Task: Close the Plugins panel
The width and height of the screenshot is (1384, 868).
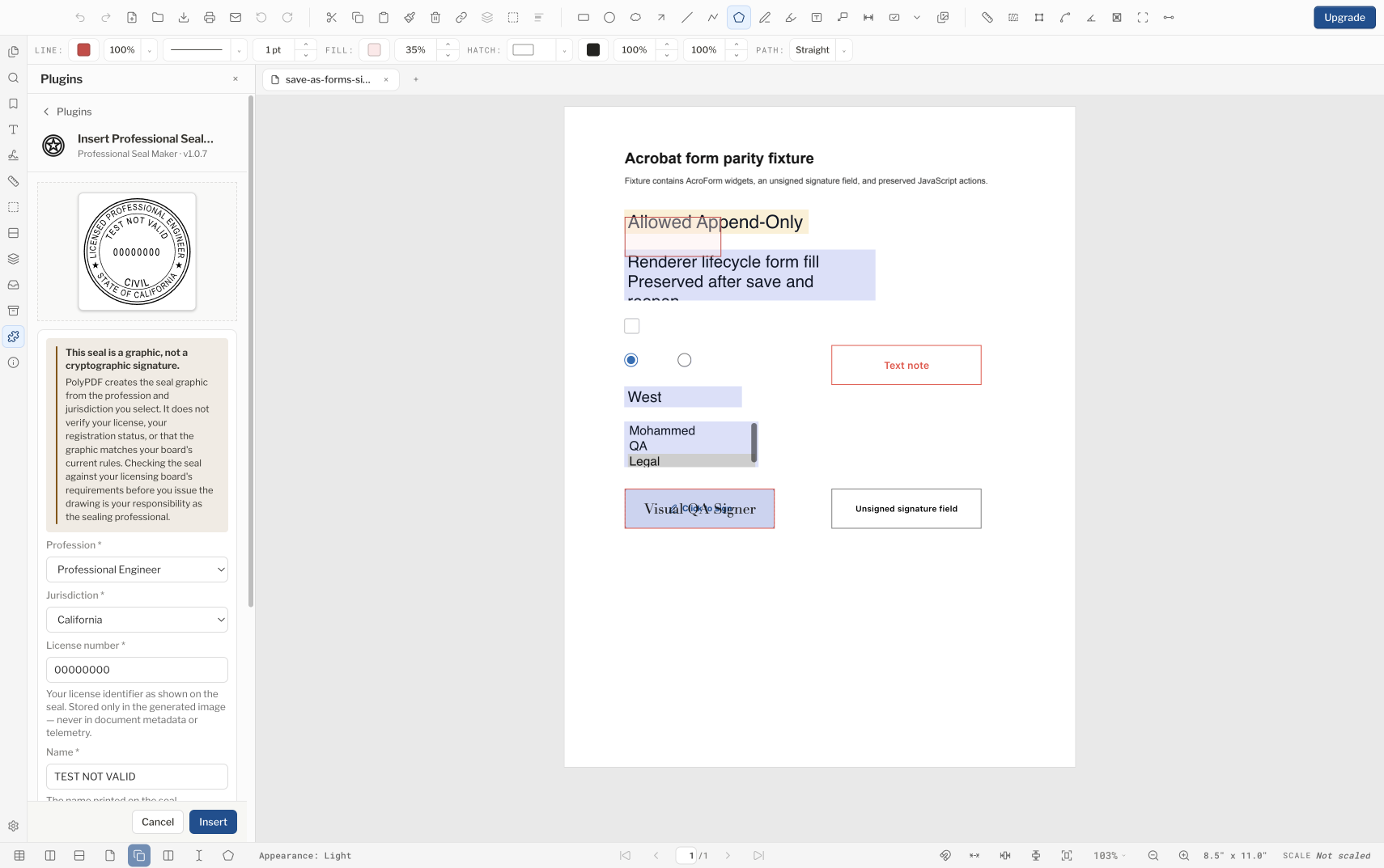Action: pos(236,78)
